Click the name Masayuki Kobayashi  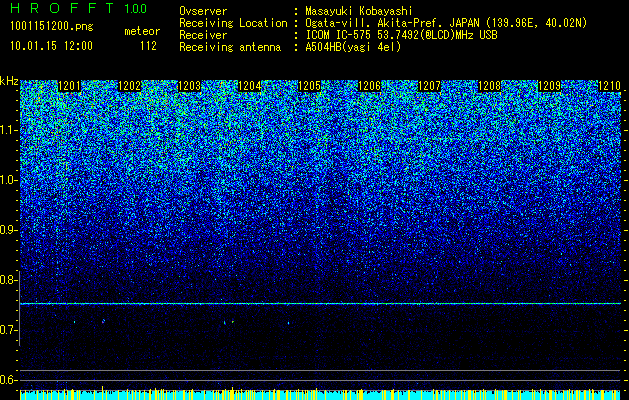[x=359, y=11]
